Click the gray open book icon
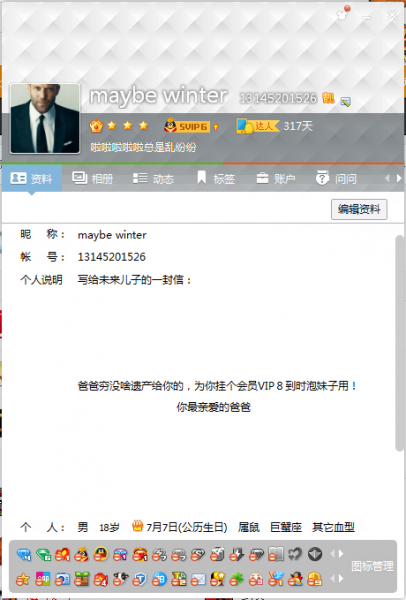 click(x=276, y=554)
